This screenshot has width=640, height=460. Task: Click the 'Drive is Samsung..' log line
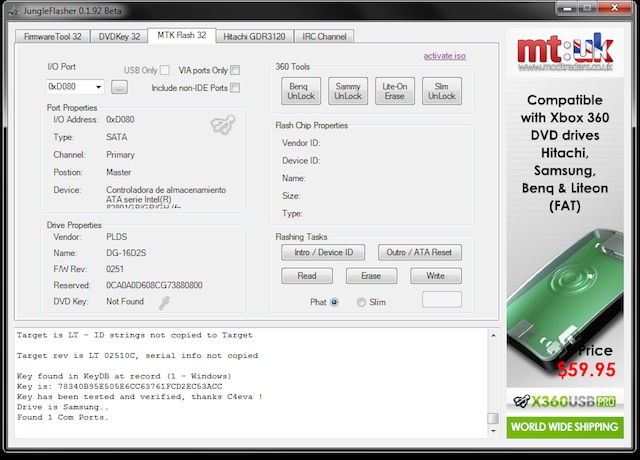point(63,407)
